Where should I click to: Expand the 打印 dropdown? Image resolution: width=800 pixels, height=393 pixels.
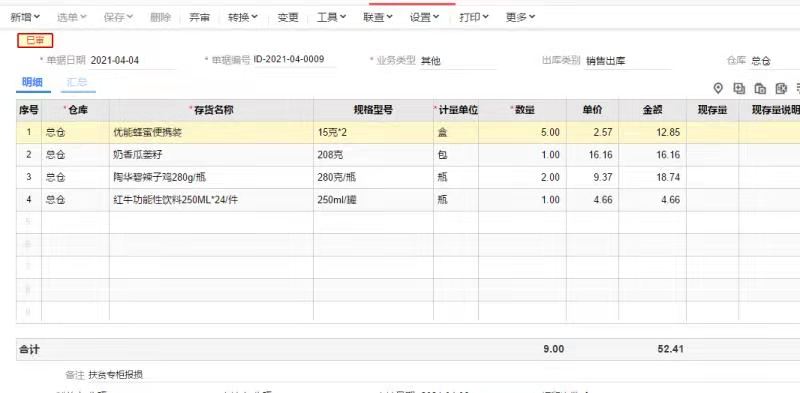click(473, 17)
